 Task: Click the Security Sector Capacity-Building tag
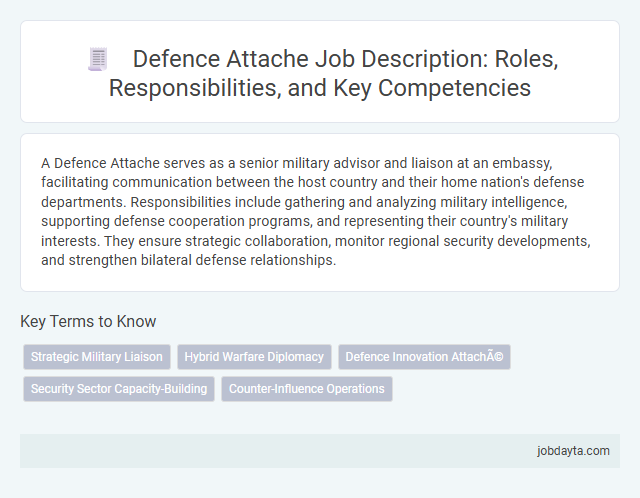[119, 389]
